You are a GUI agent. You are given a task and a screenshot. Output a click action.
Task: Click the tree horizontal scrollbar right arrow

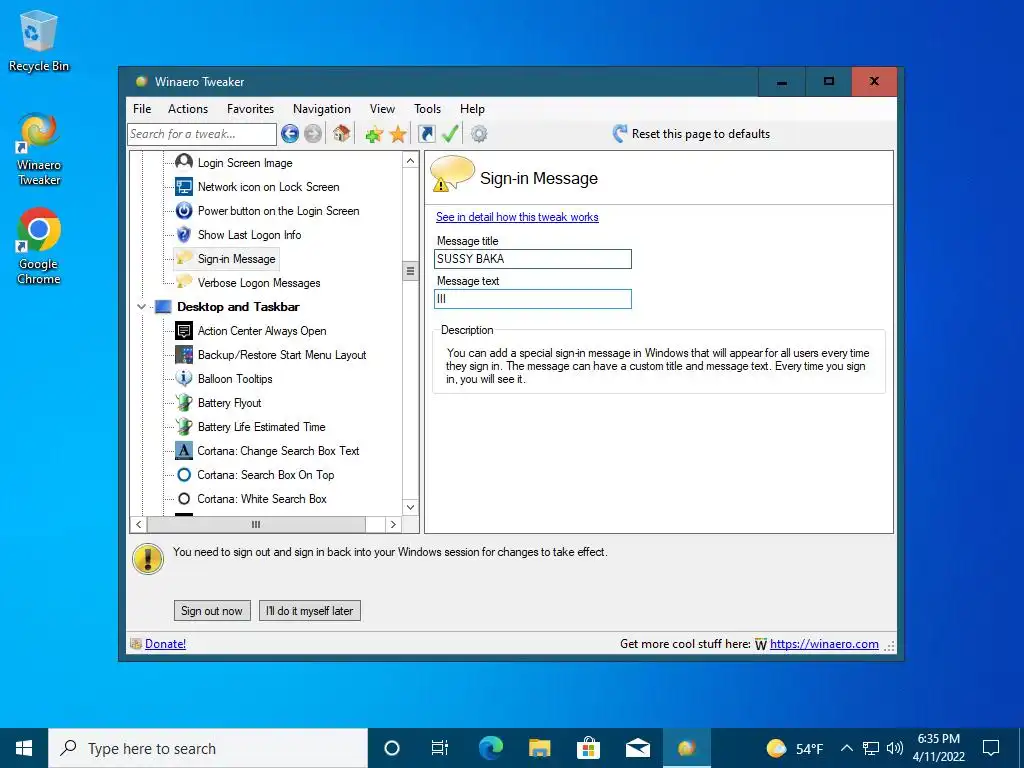[393, 524]
